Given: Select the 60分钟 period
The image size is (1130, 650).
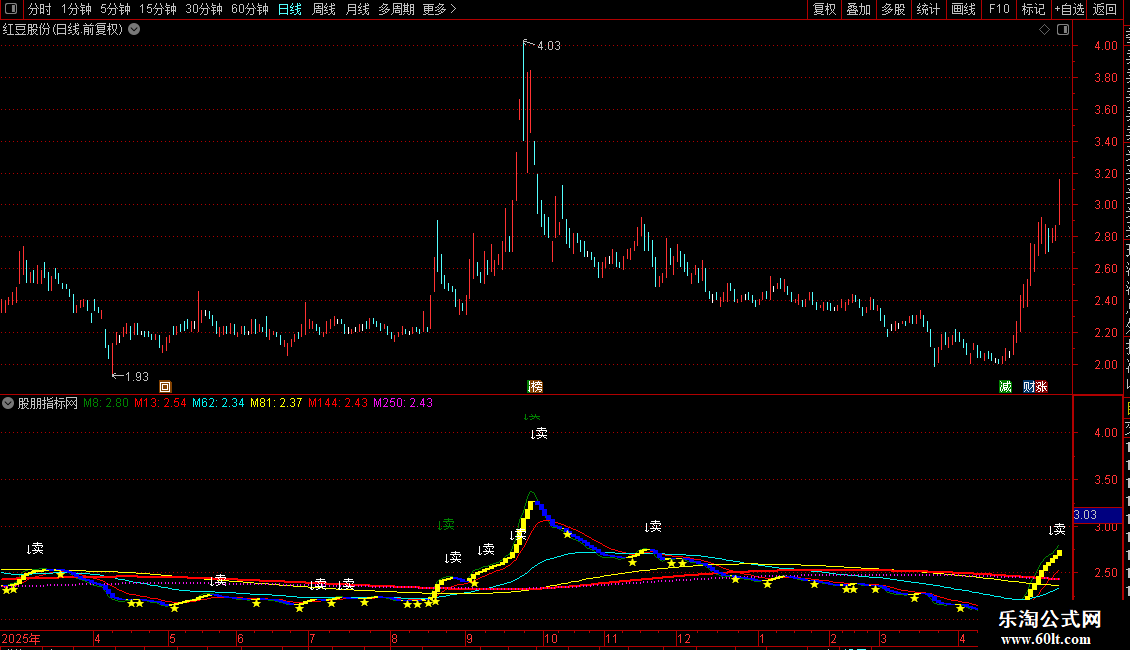Looking at the screenshot, I should tap(250, 9).
